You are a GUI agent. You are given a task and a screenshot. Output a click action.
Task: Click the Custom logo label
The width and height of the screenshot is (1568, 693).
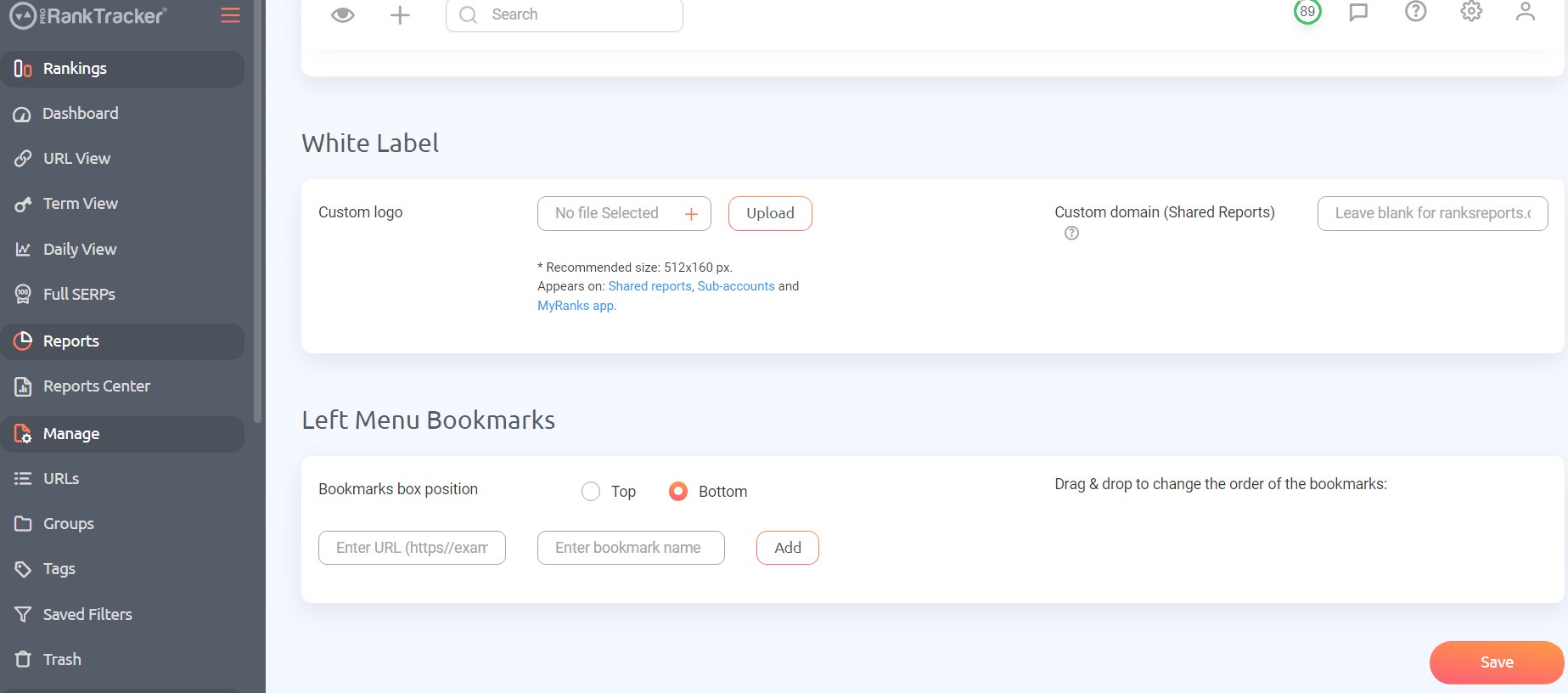click(x=361, y=212)
